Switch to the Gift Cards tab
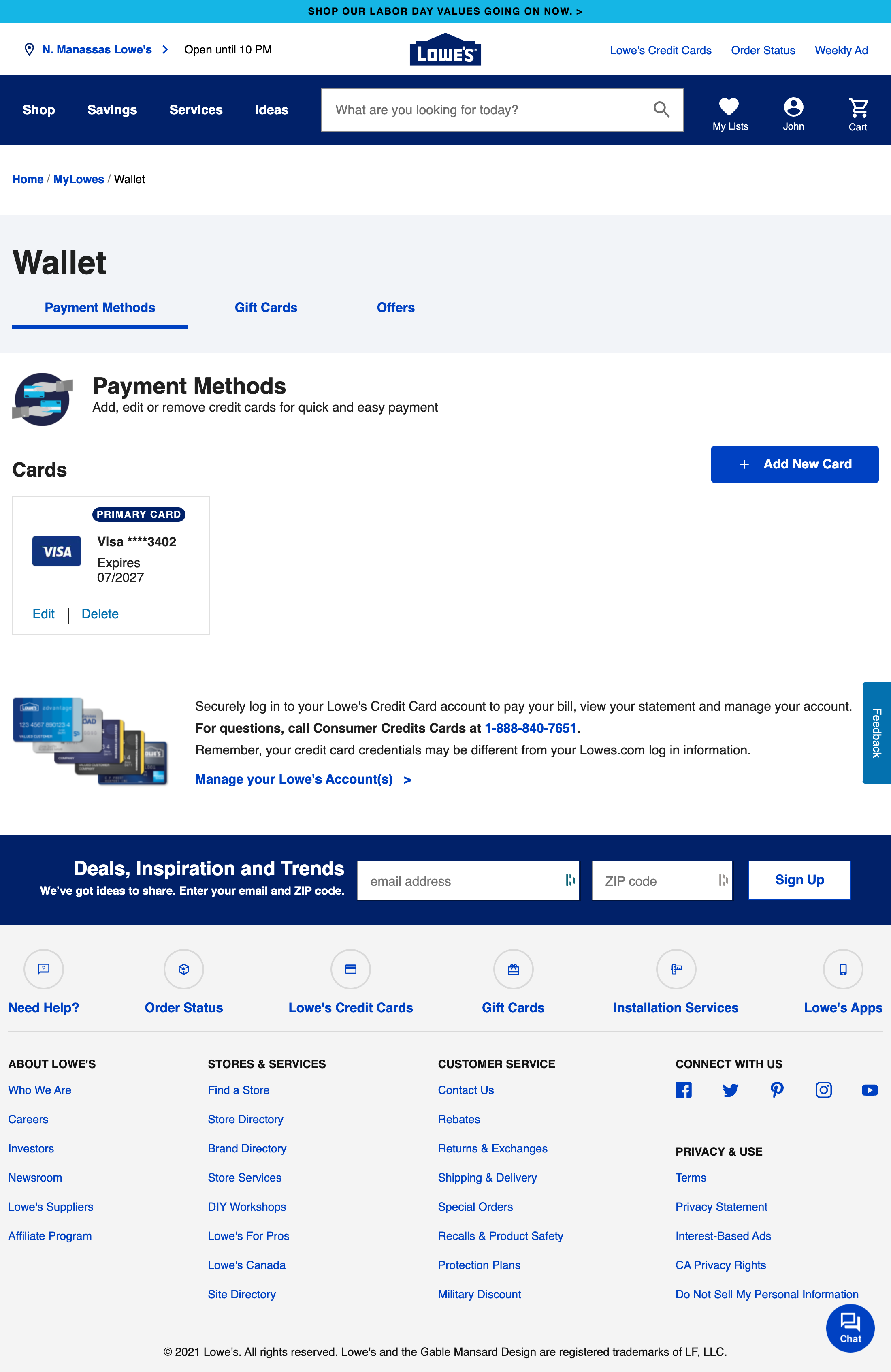The image size is (891, 1372). pos(266,307)
